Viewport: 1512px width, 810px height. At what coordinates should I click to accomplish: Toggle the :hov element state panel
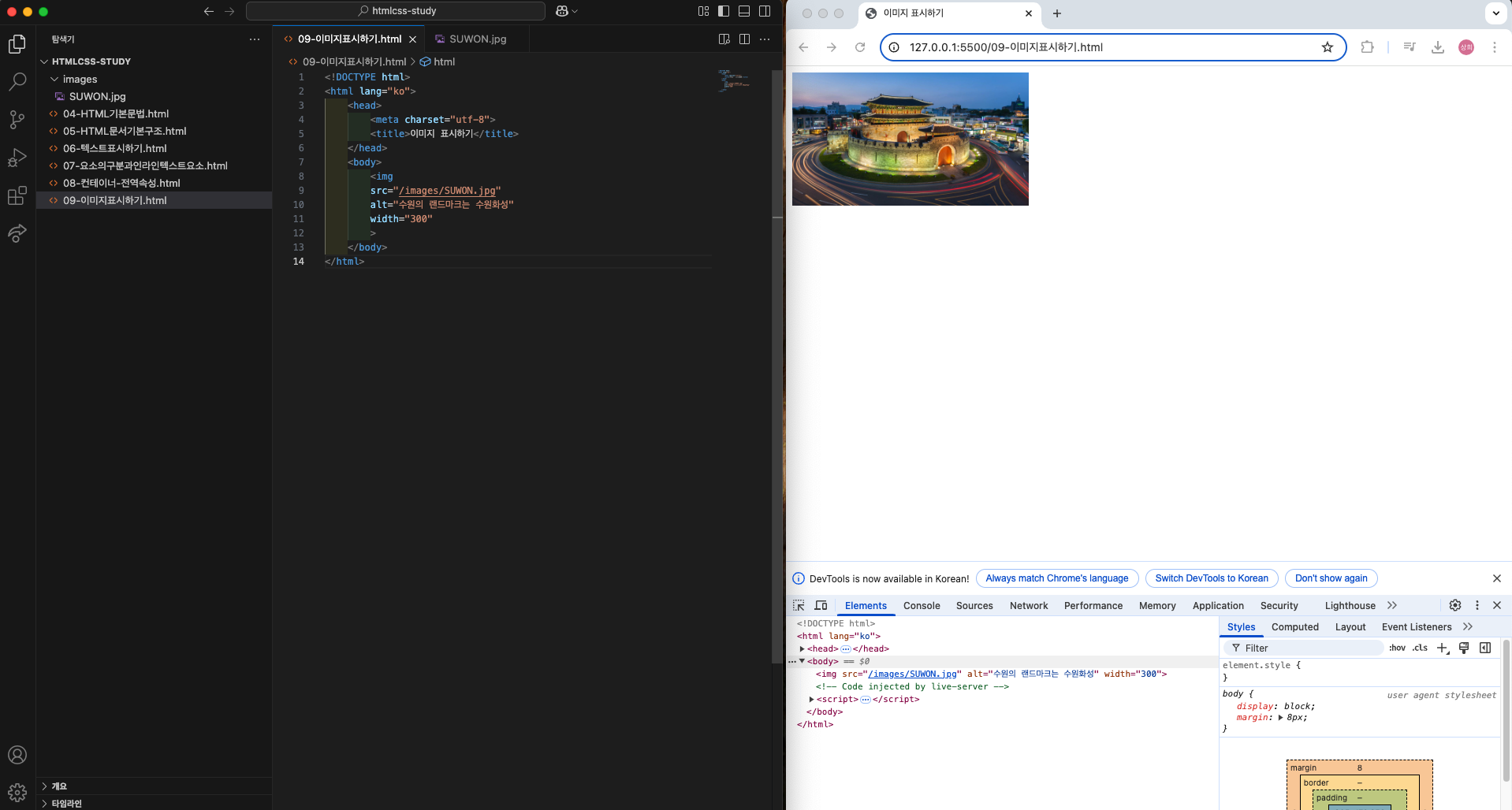(1397, 648)
